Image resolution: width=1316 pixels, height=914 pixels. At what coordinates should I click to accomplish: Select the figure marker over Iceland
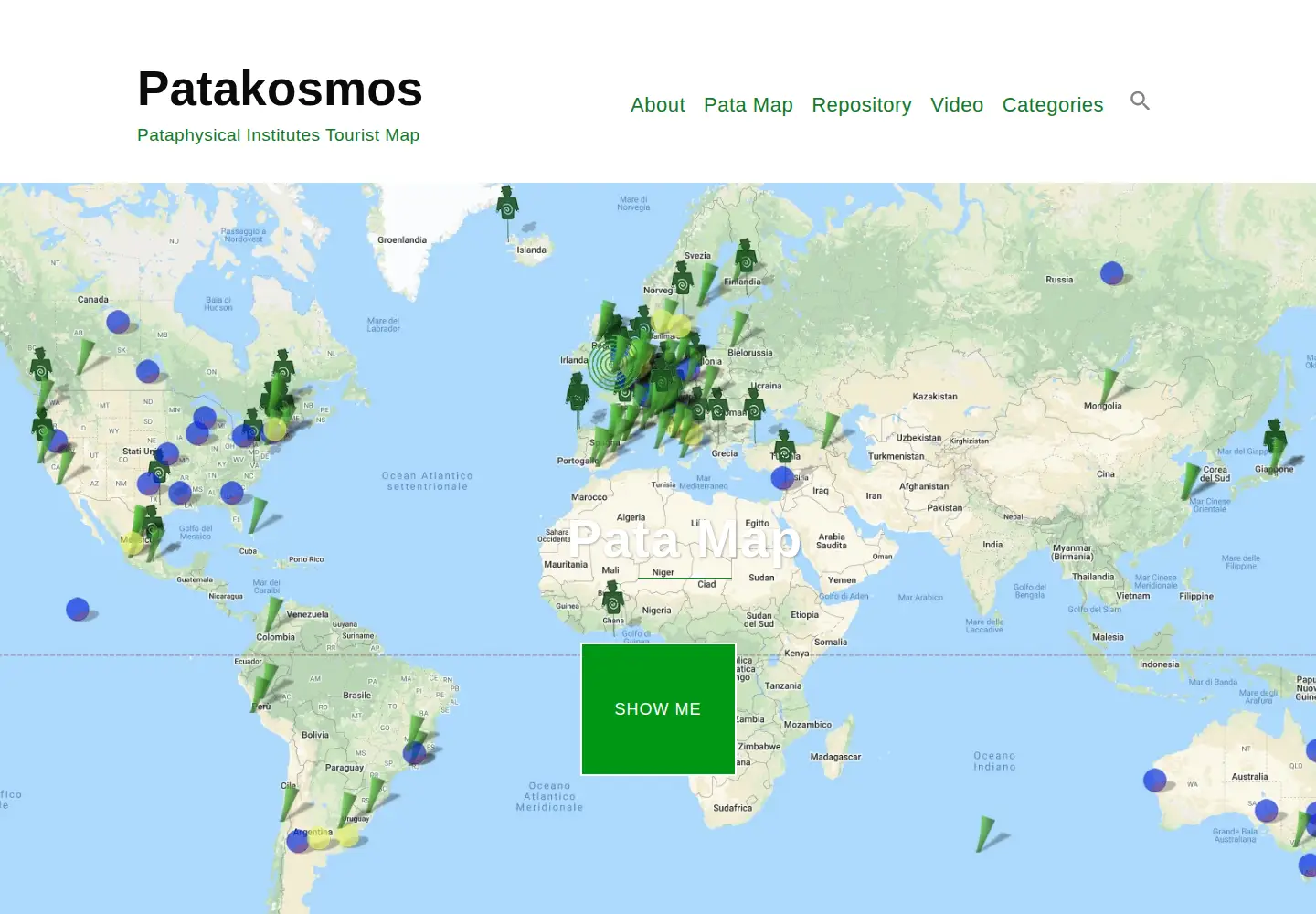(508, 206)
